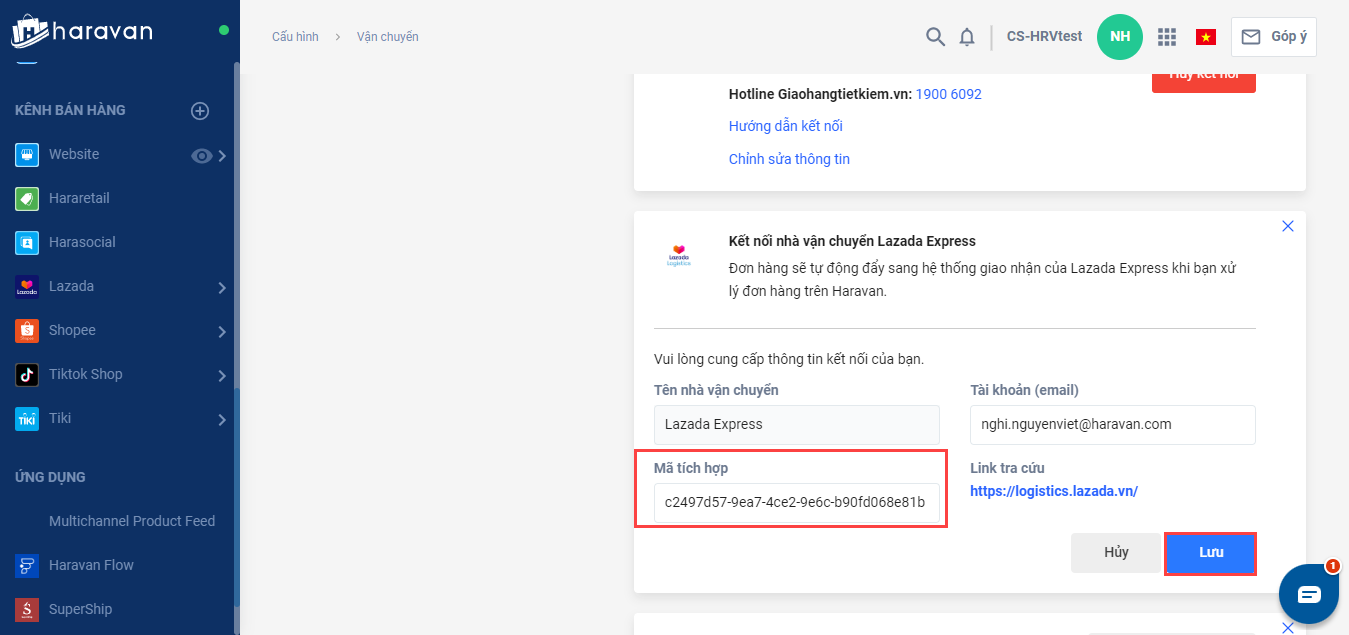The width and height of the screenshot is (1349, 635).
Task: Open the Hướng dẫn kết nối link
Action: click(786, 126)
